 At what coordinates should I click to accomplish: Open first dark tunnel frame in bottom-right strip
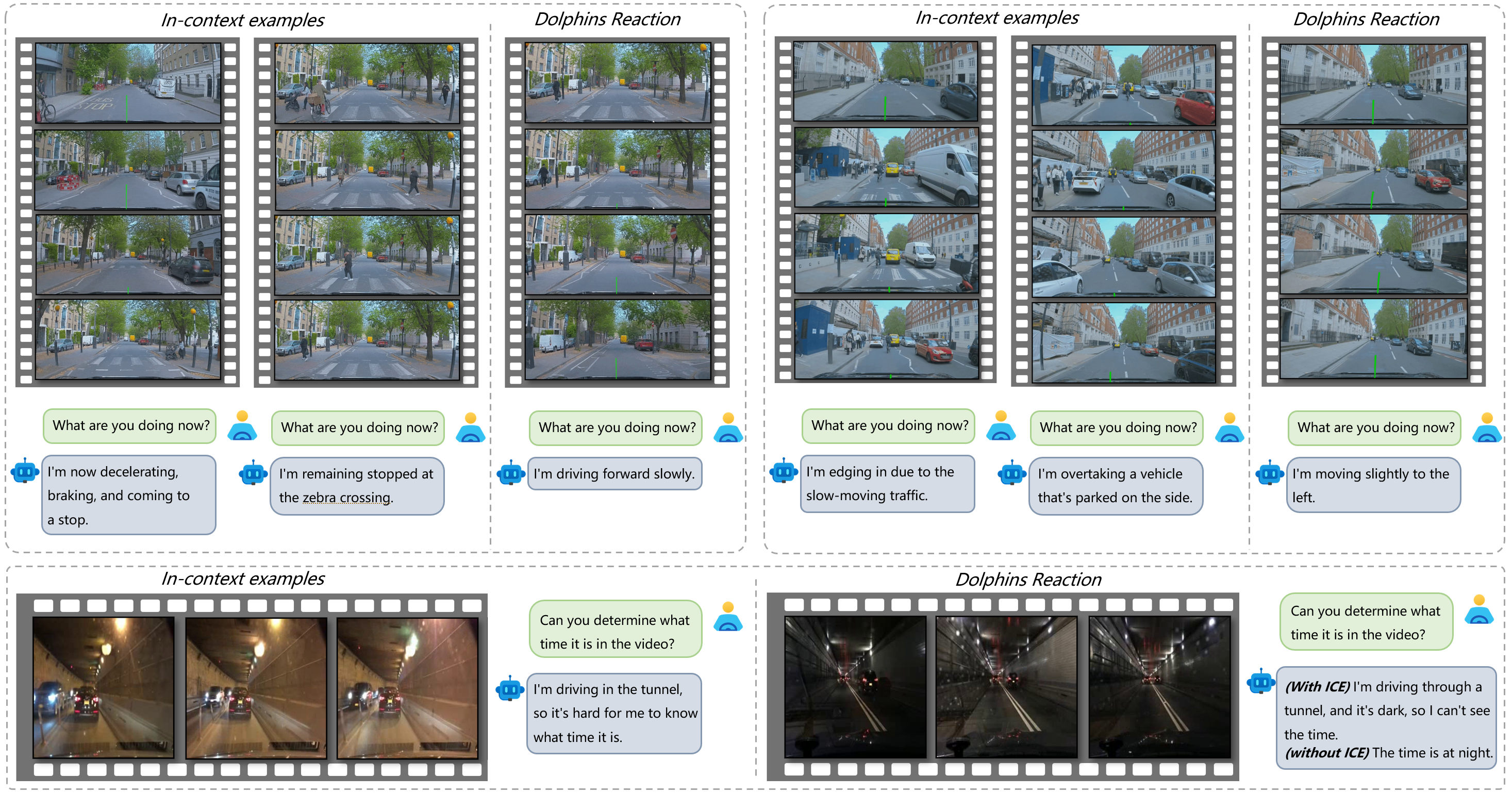[x=855, y=687]
